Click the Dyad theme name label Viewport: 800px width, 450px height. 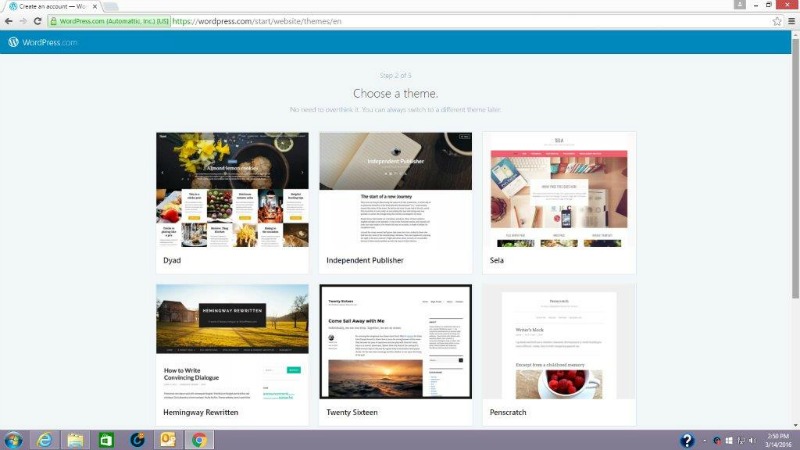[x=172, y=260]
